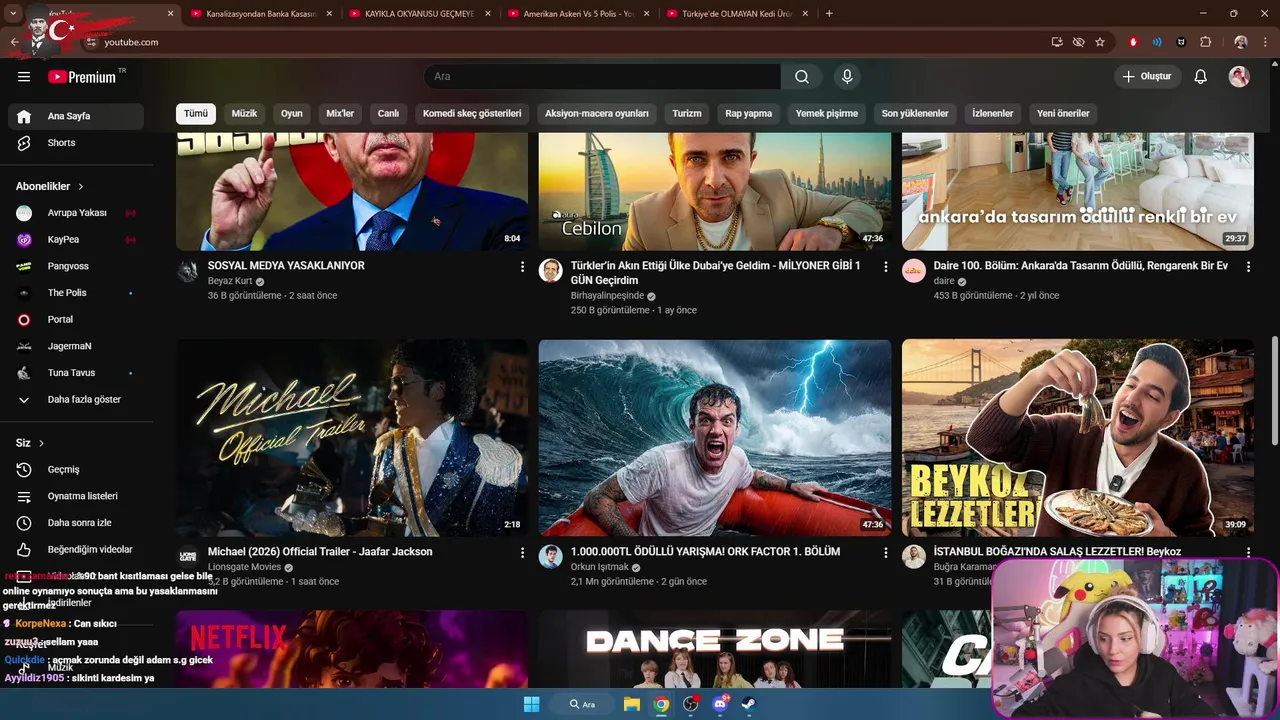The height and width of the screenshot is (720, 1280).
Task: Select the Oyun filter chip
Action: pos(292,113)
